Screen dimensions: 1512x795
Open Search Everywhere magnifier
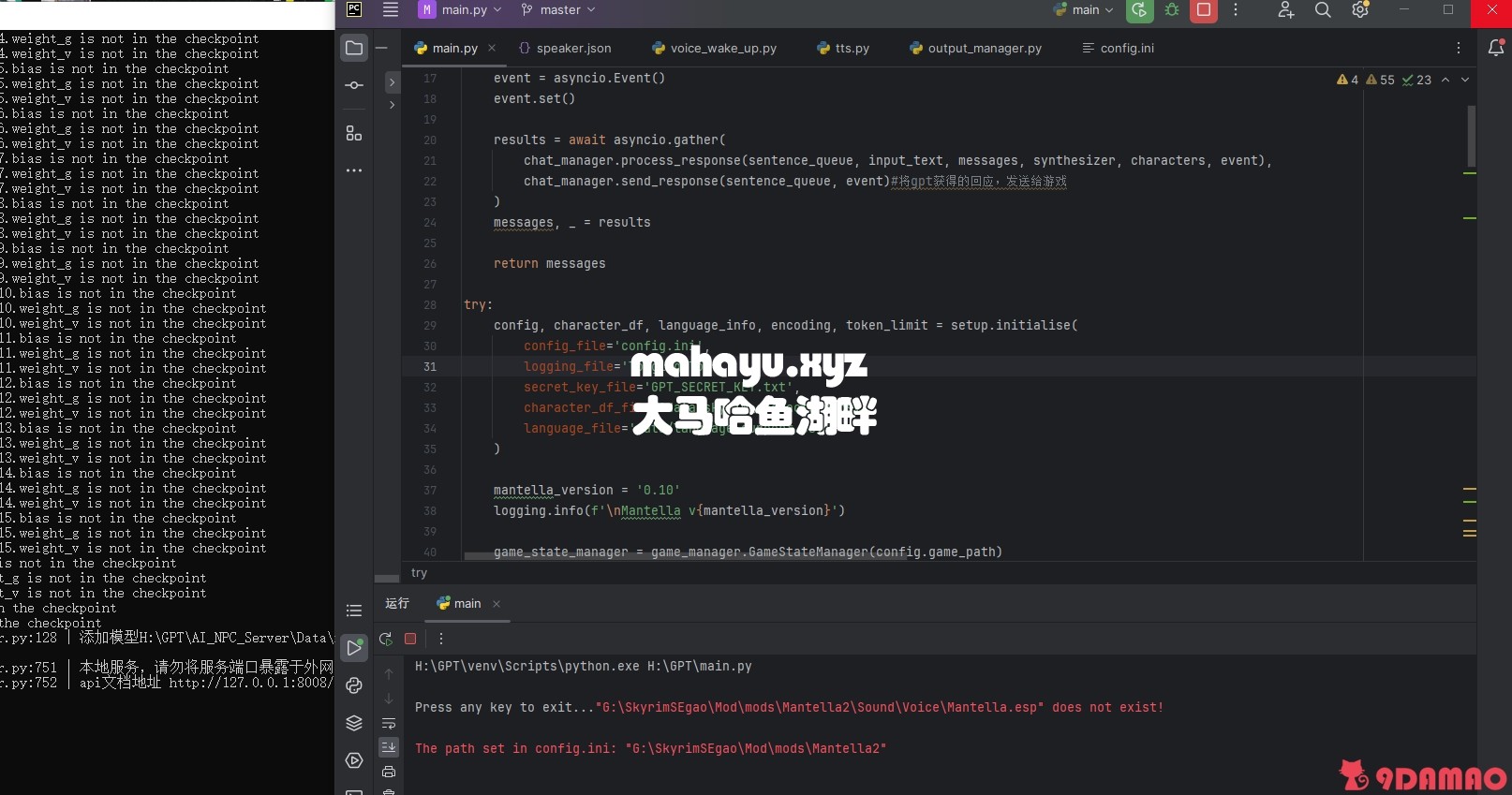click(x=1323, y=10)
